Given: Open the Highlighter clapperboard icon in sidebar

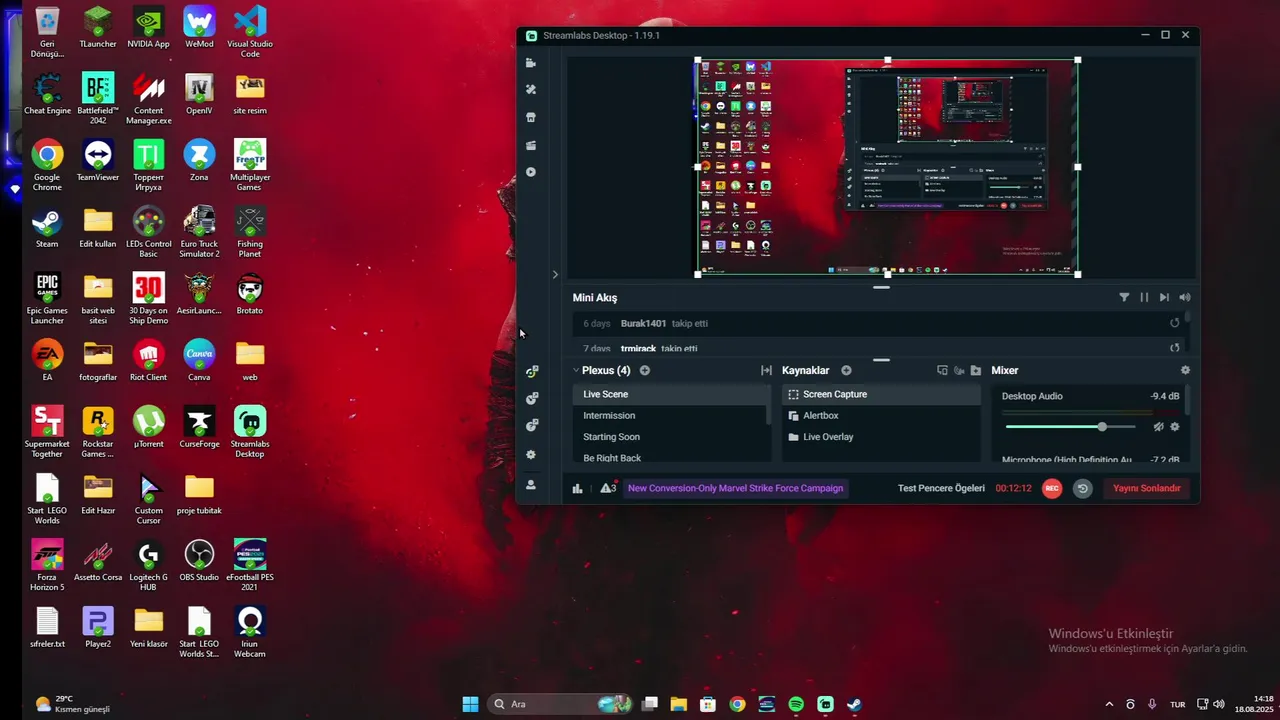Looking at the screenshot, I should click(x=531, y=145).
